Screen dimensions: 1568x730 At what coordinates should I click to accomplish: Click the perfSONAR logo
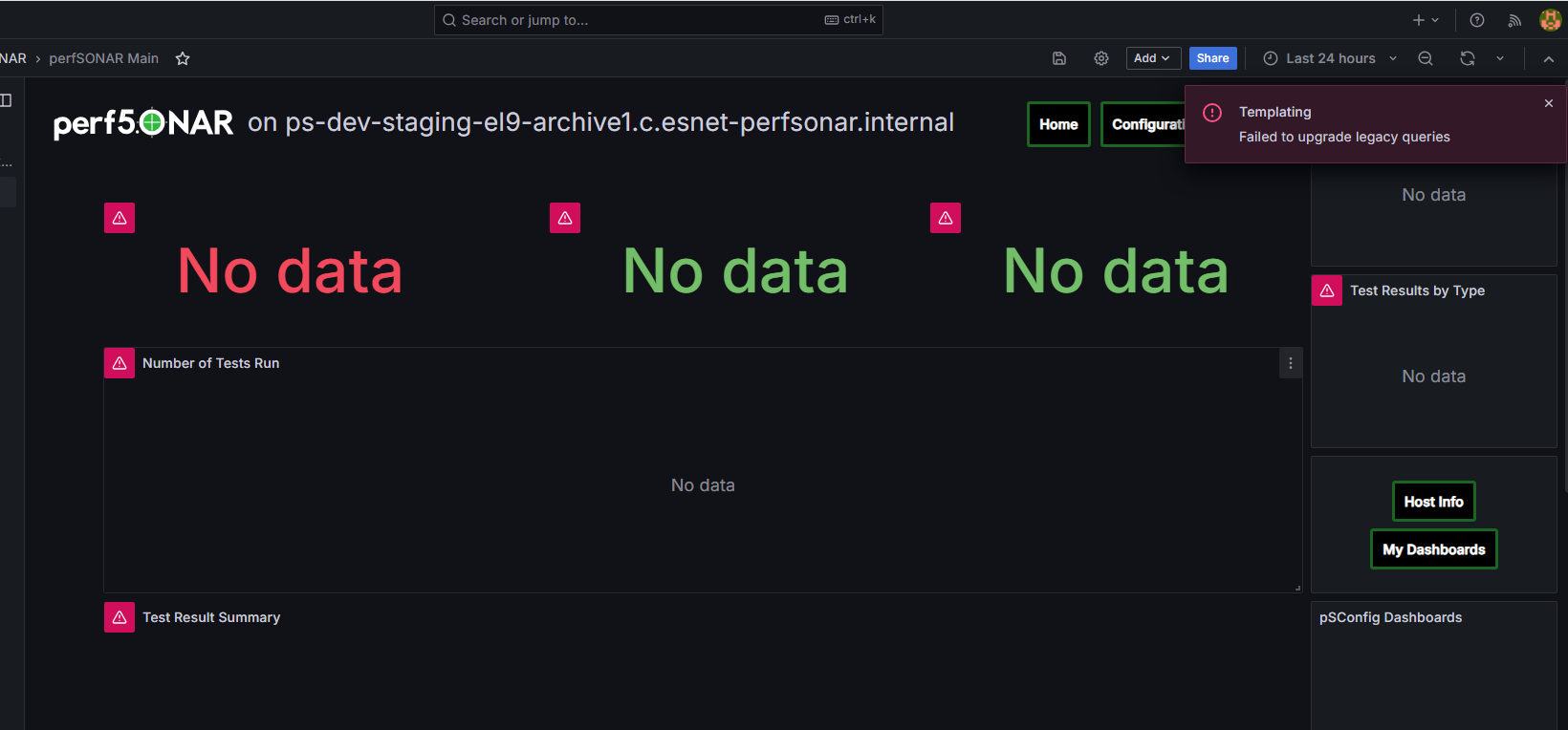coord(143,122)
